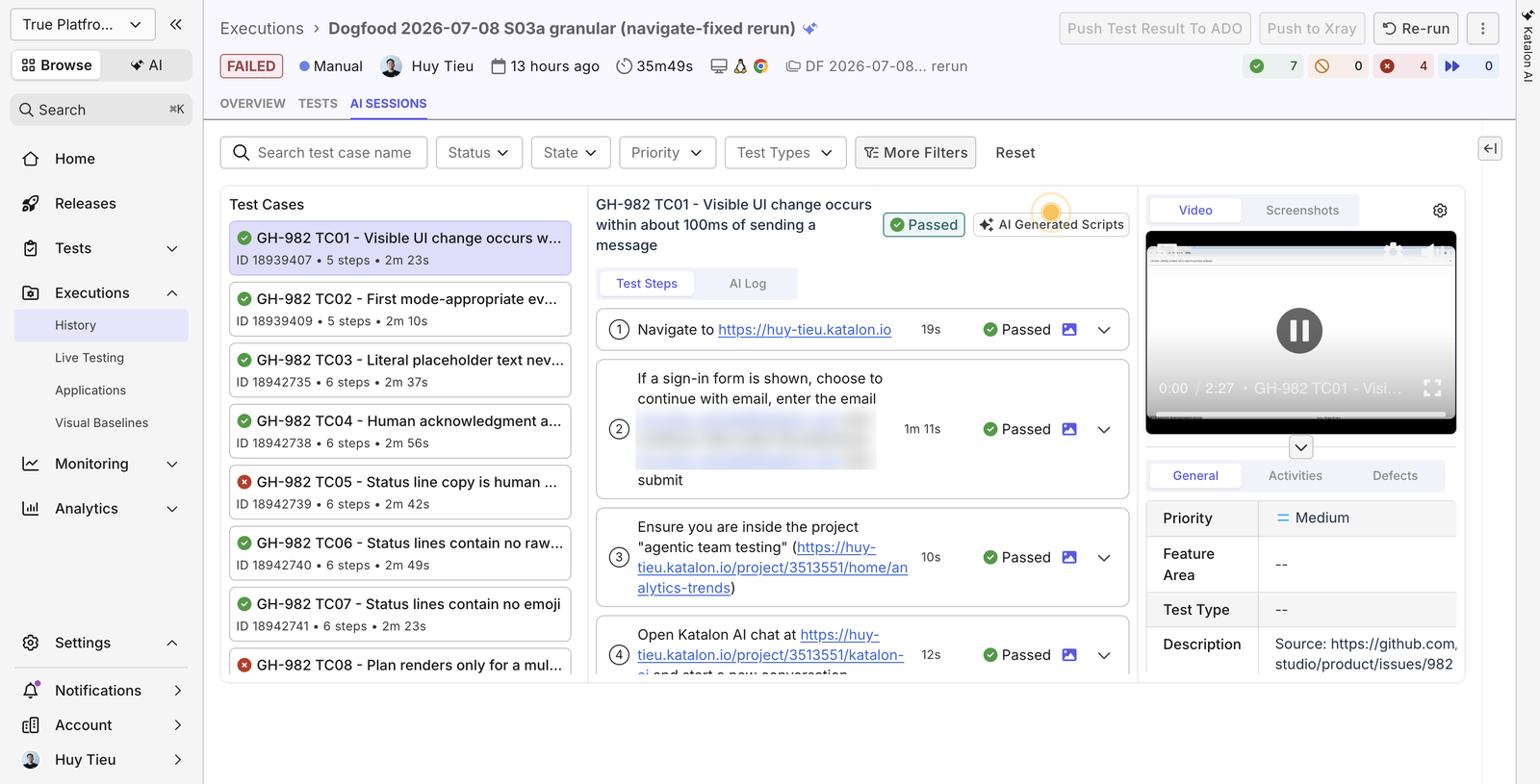1540x784 pixels.
Task: Open the Defects tab
Action: click(x=1395, y=476)
